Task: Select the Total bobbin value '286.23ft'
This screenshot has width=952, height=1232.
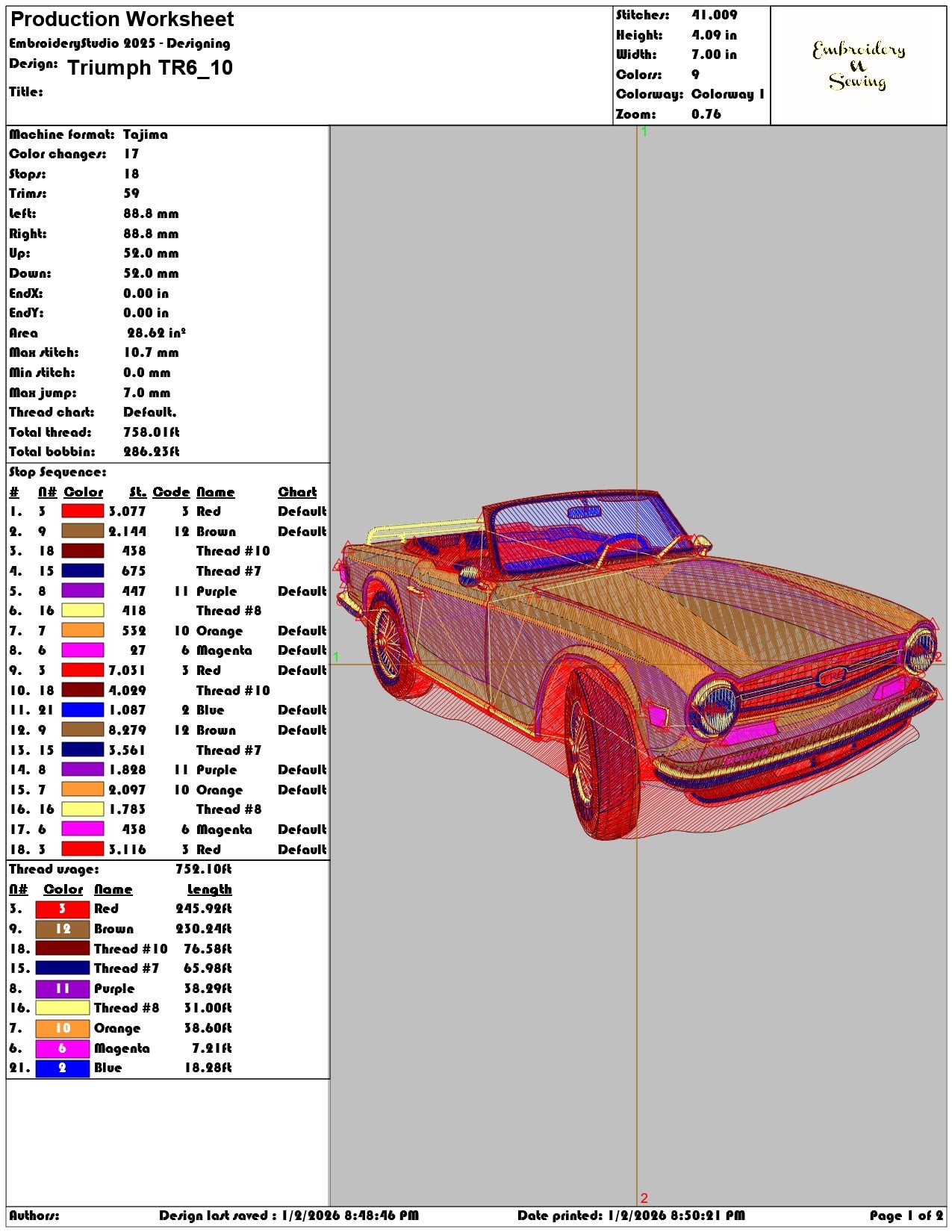Action: (x=152, y=452)
